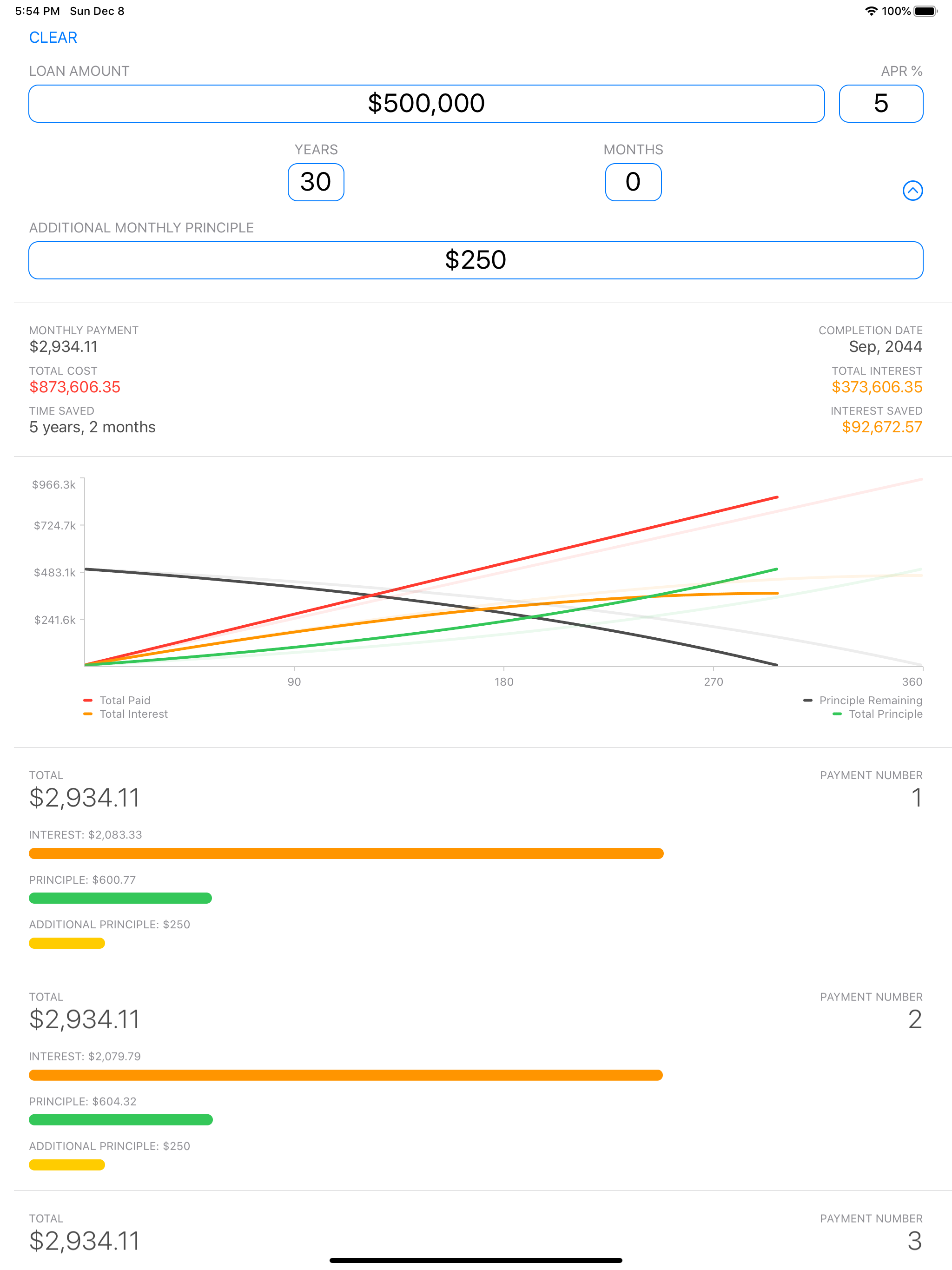Screen dimensions: 952x1270
Task: Tap payment 1 interest bar $2,083.33
Action: 346,853
